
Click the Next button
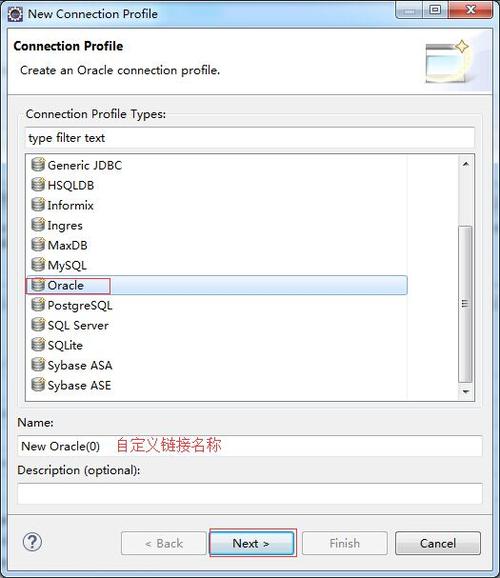pyautogui.click(x=251, y=543)
